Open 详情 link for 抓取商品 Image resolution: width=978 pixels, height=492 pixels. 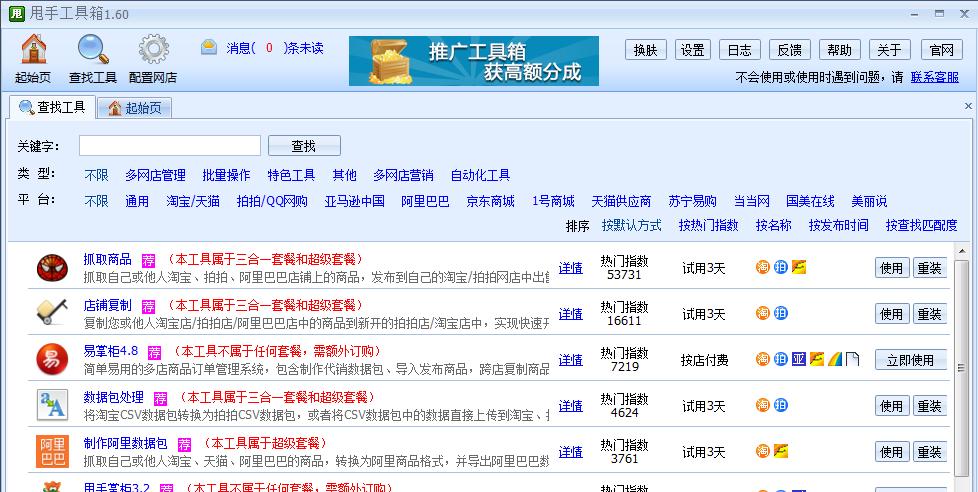tap(571, 268)
